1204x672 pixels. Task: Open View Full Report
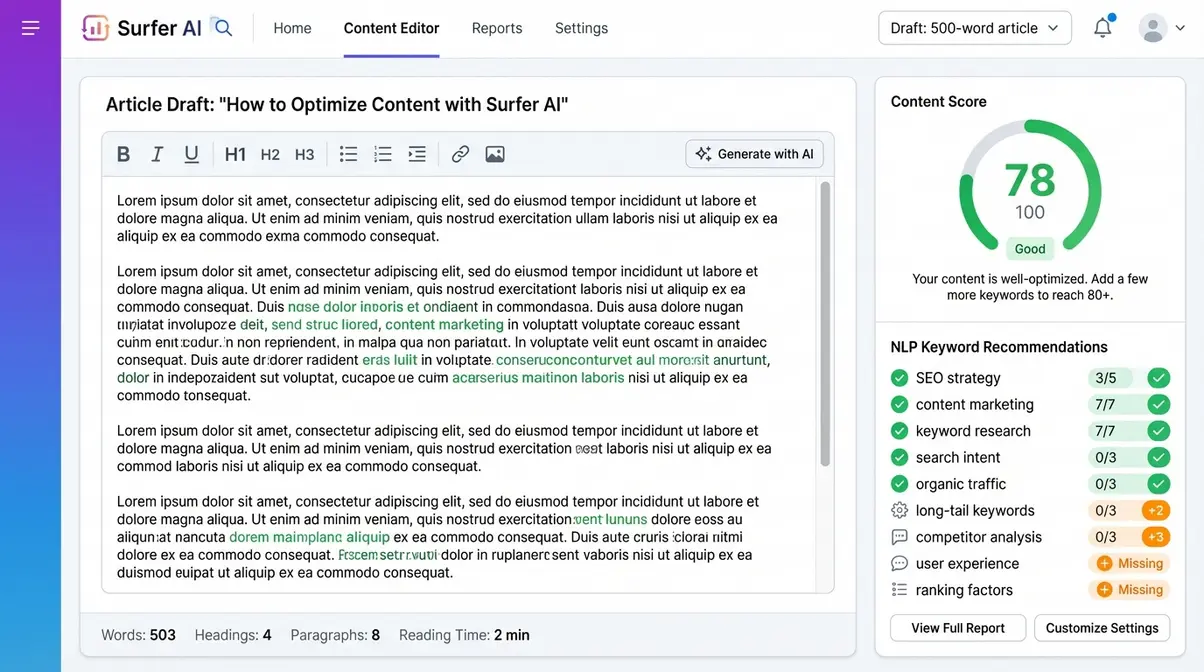pos(957,628)
